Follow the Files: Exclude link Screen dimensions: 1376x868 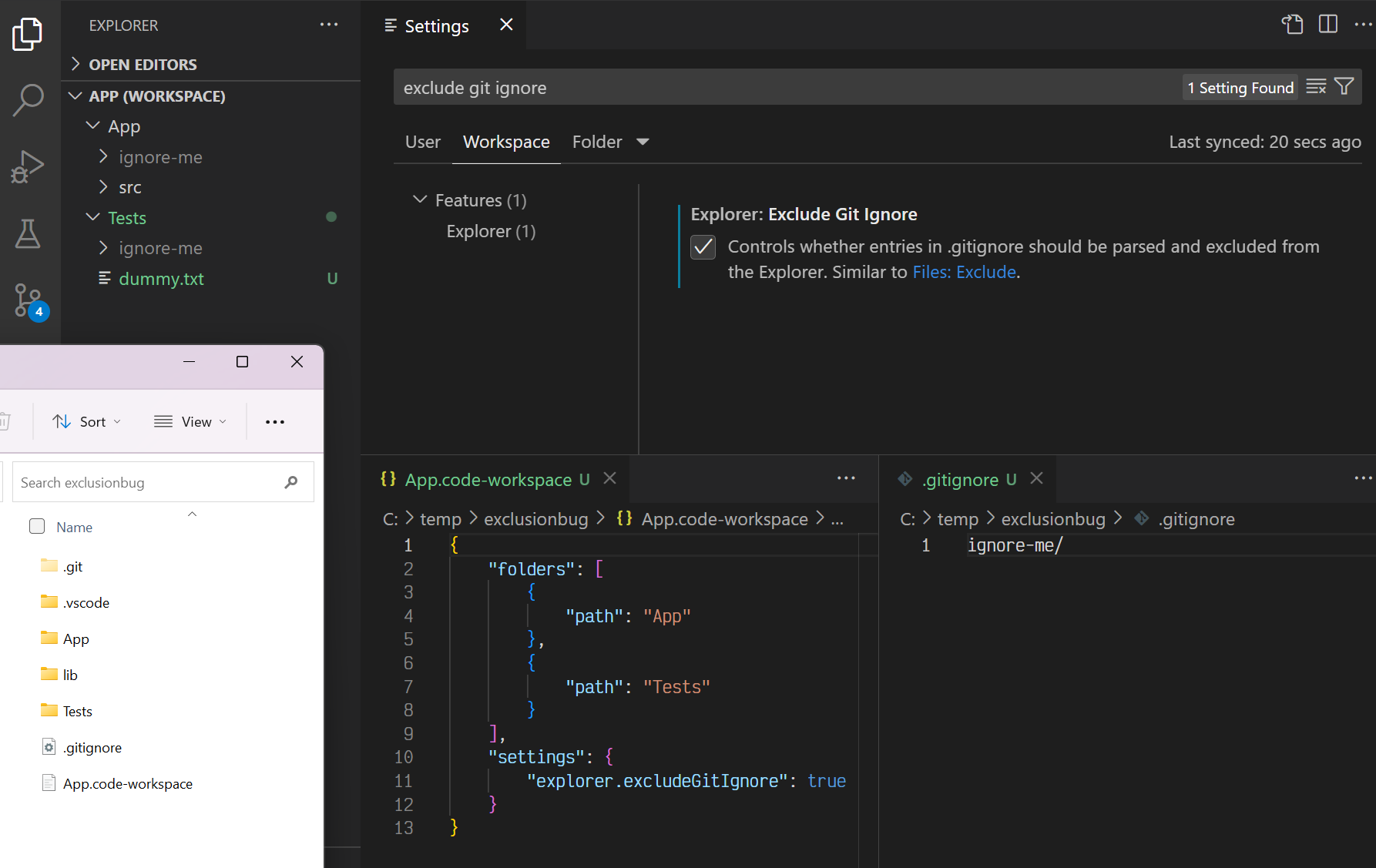point(964,271)
